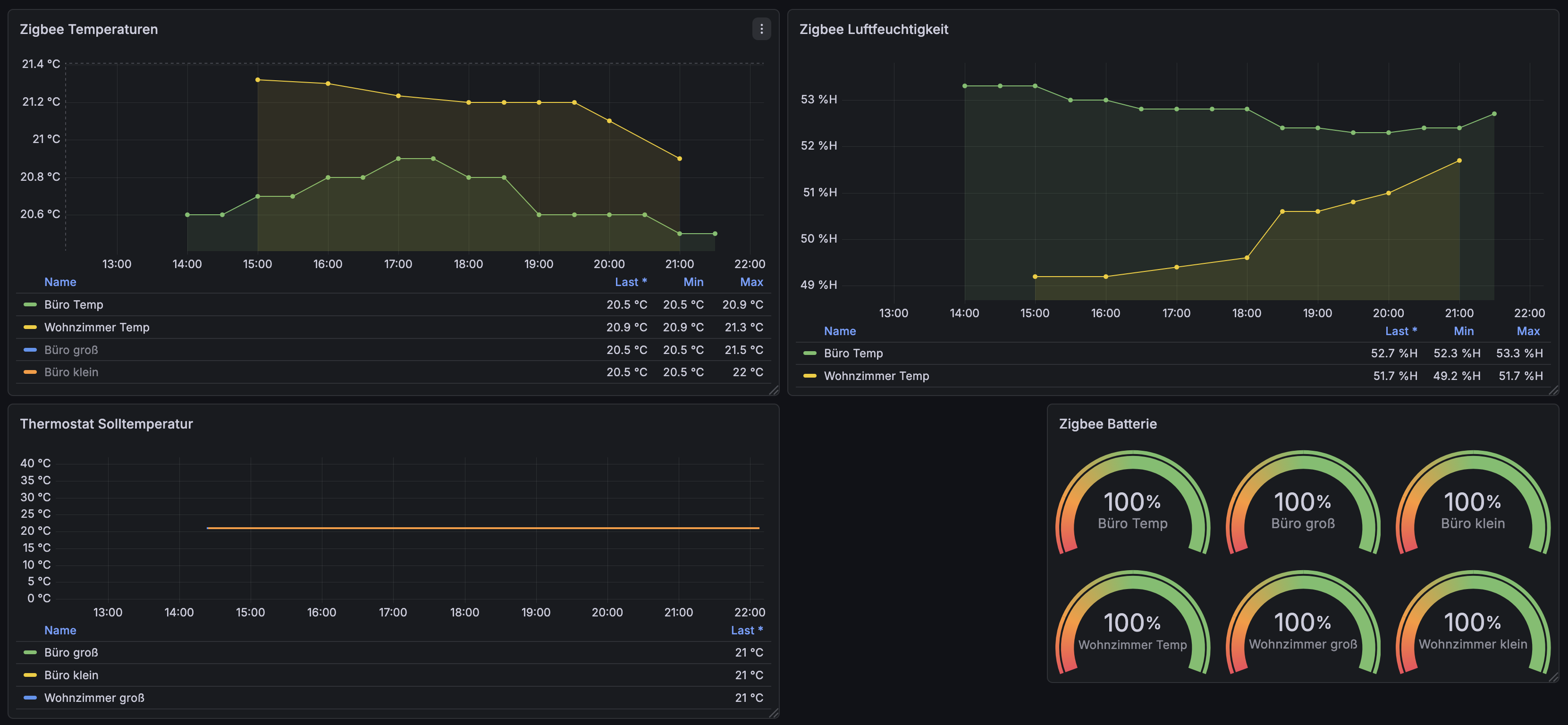Viewport: 1568px width, 725px height.
Task: Click the Thermostat Solltemperatur panel title
Action: (x=107, y=424)
